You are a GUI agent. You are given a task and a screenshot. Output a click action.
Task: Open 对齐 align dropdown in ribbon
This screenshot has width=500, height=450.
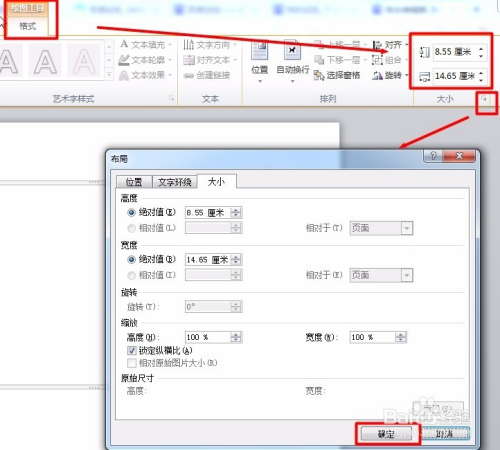click(x=390, y=45)
